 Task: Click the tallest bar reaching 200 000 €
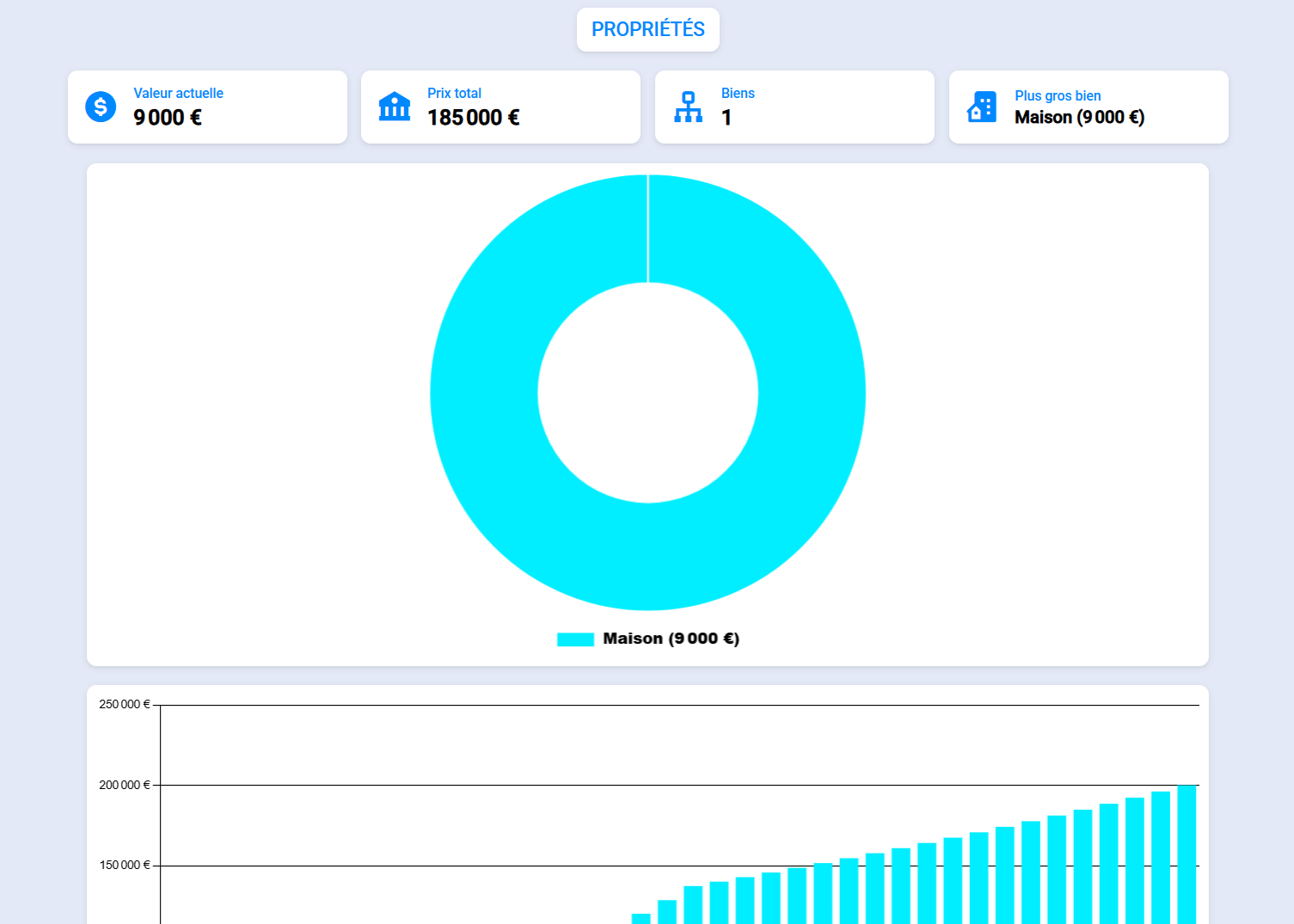pyautogui.click(x=1187, y=854)
